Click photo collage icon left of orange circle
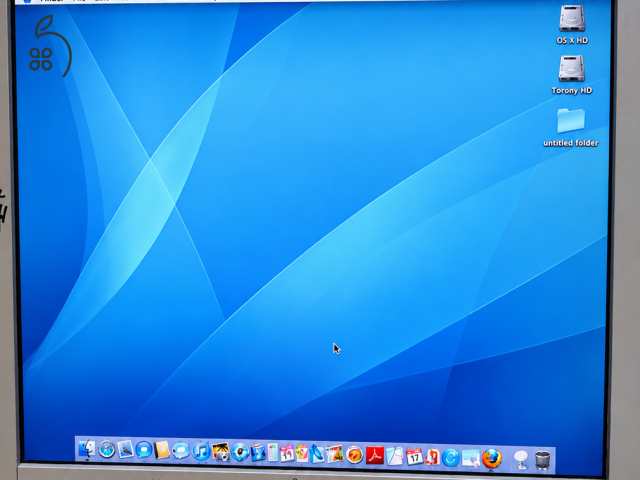This screenshot has width=640, height=480. click(335, 454)
